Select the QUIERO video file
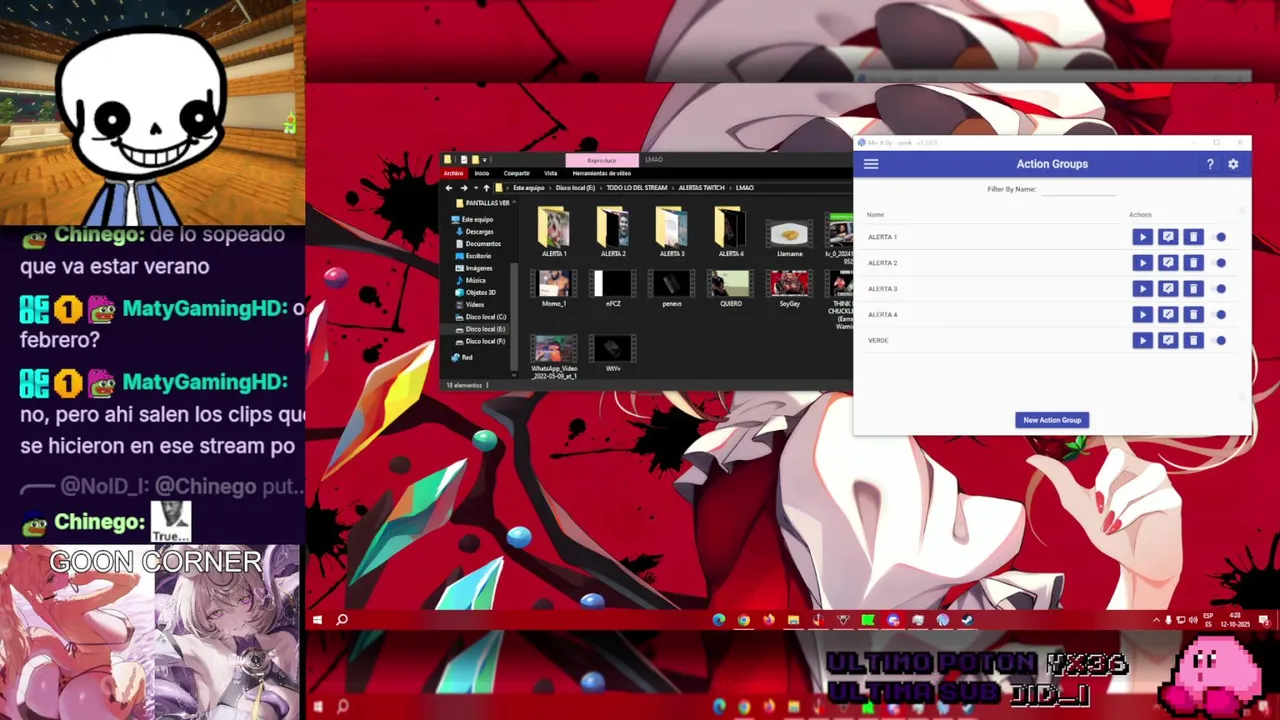Image resolution: width=1280 pixels, height=720 pixels. (x=731, y=289)
